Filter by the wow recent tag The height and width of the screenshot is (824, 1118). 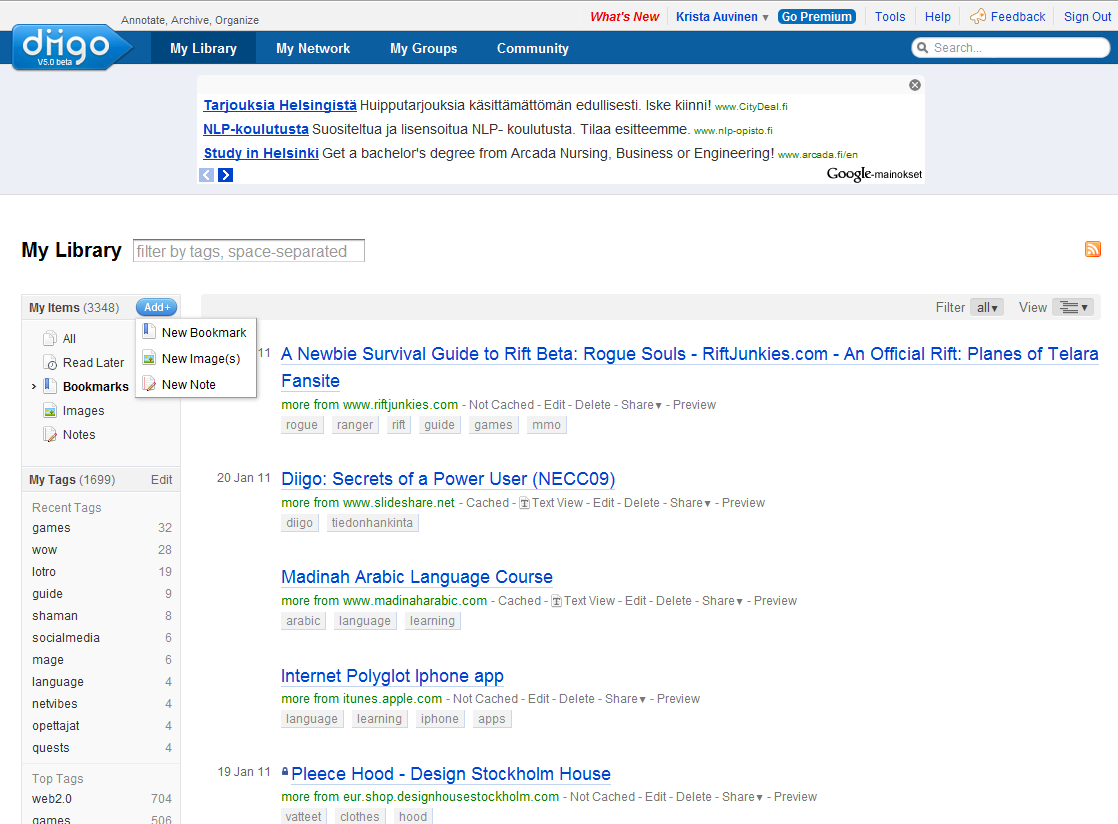(x=44, y=550)
